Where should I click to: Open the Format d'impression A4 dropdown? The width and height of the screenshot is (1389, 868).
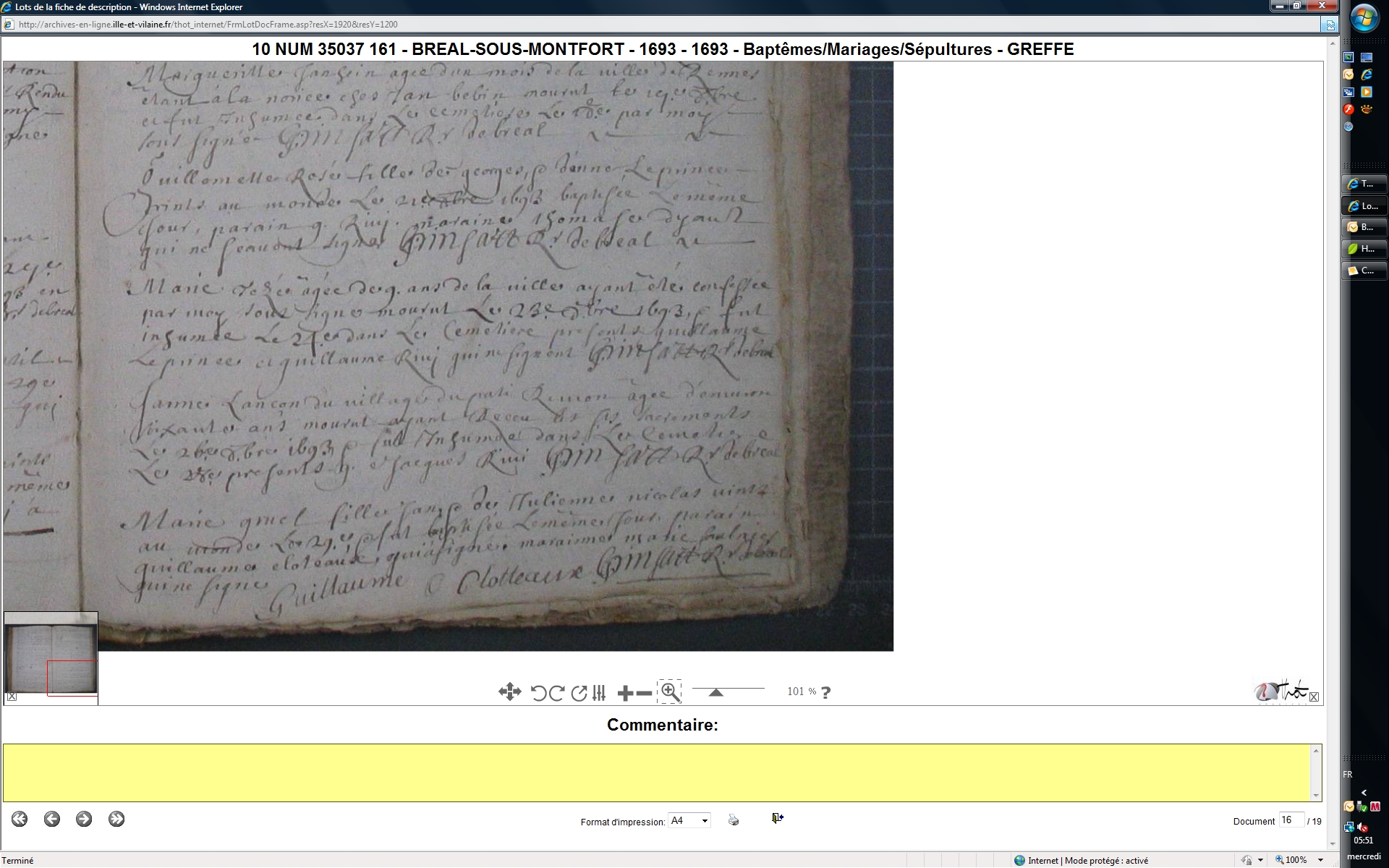(x=689, y=820)
